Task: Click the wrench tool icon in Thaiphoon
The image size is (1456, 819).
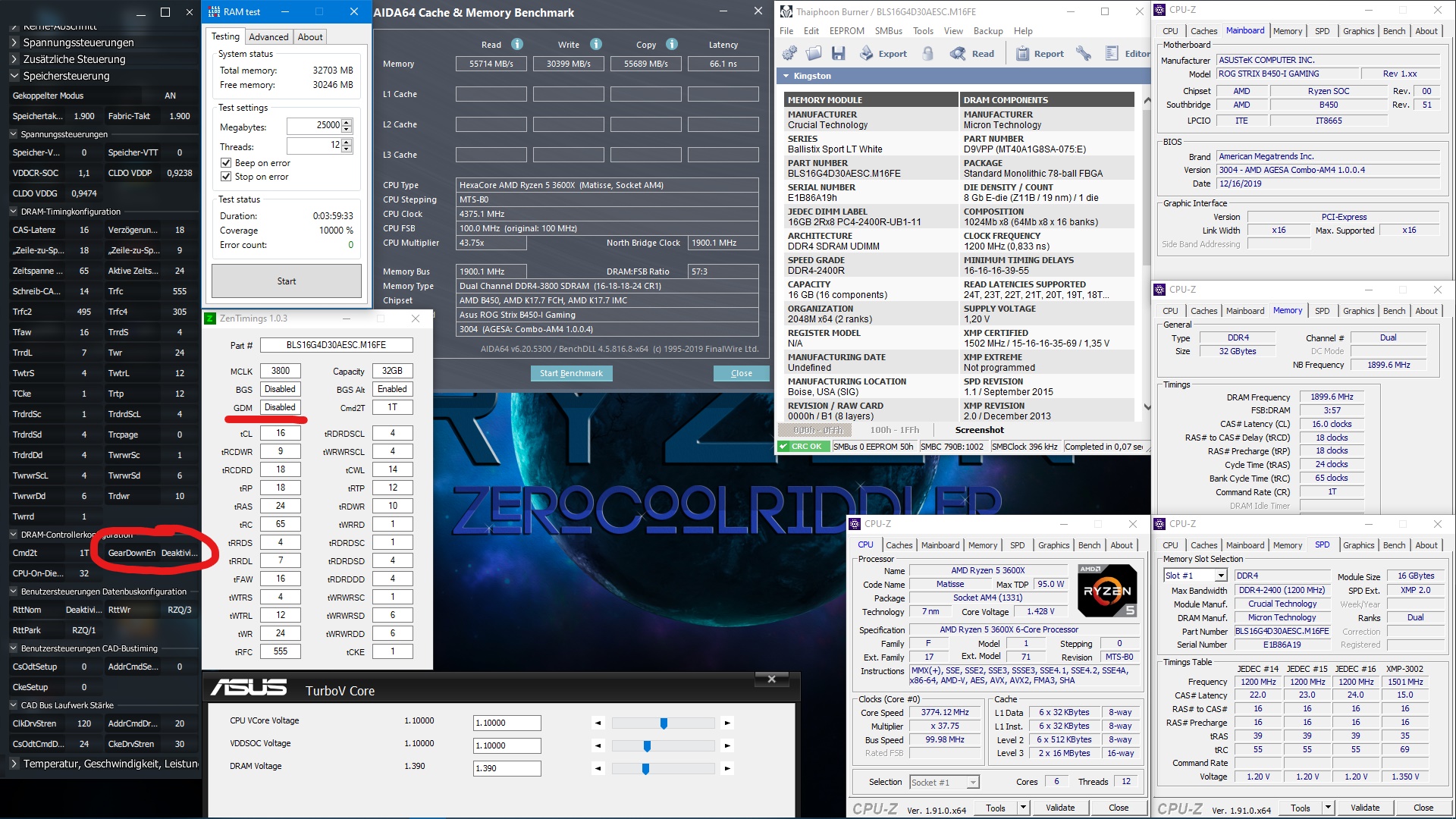Action: [1083, 53]
